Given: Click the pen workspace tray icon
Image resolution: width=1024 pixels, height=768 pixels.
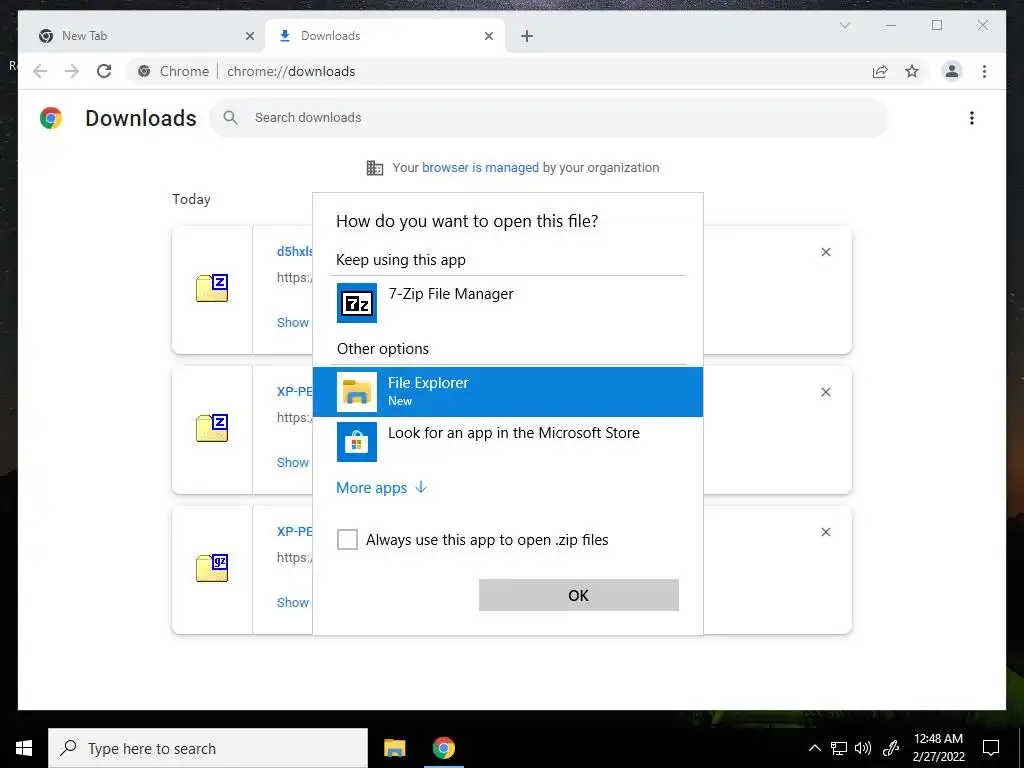Looking at the screenshot, I should click(x=891, y=748).
